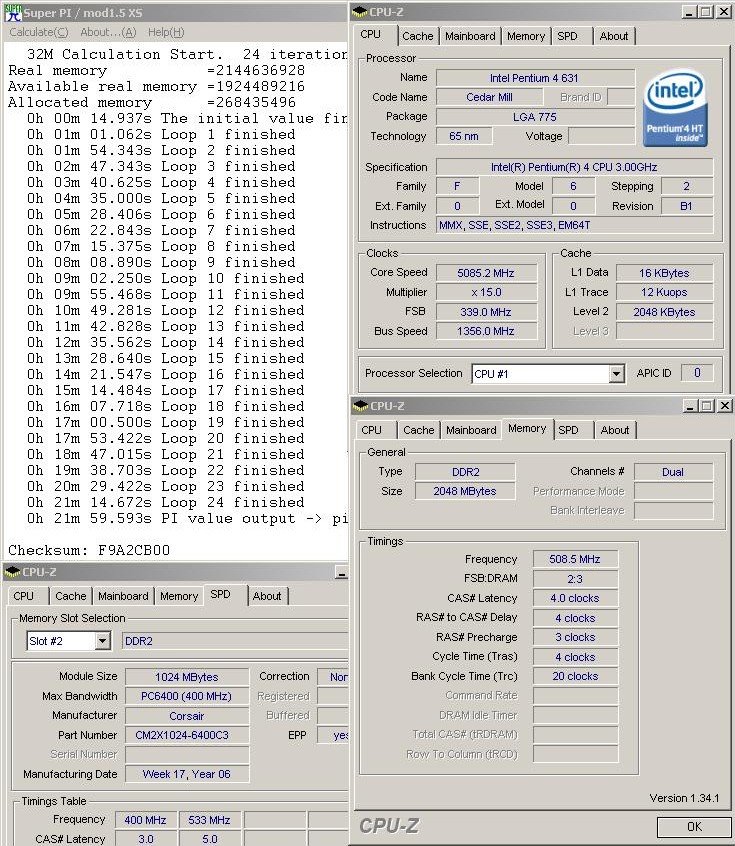Expand the Memory Slot Selection Slot #2 dropdown
This screenshot has width=735, height=846.
tap(101, 641)
